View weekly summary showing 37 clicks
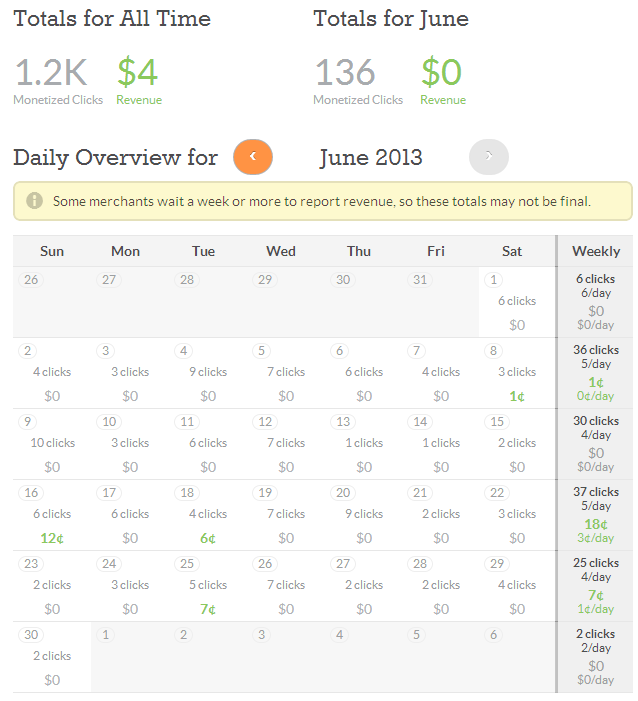The width and height of the screenshot is (638, 701). (x=596, y=515)
